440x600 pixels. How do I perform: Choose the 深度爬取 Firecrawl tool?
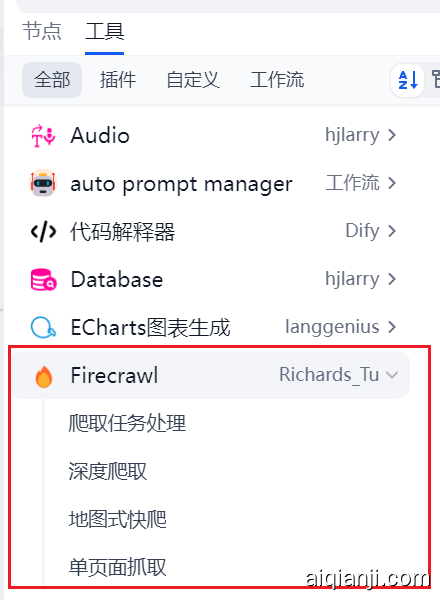pyautogui.click(x=108, y=471)
